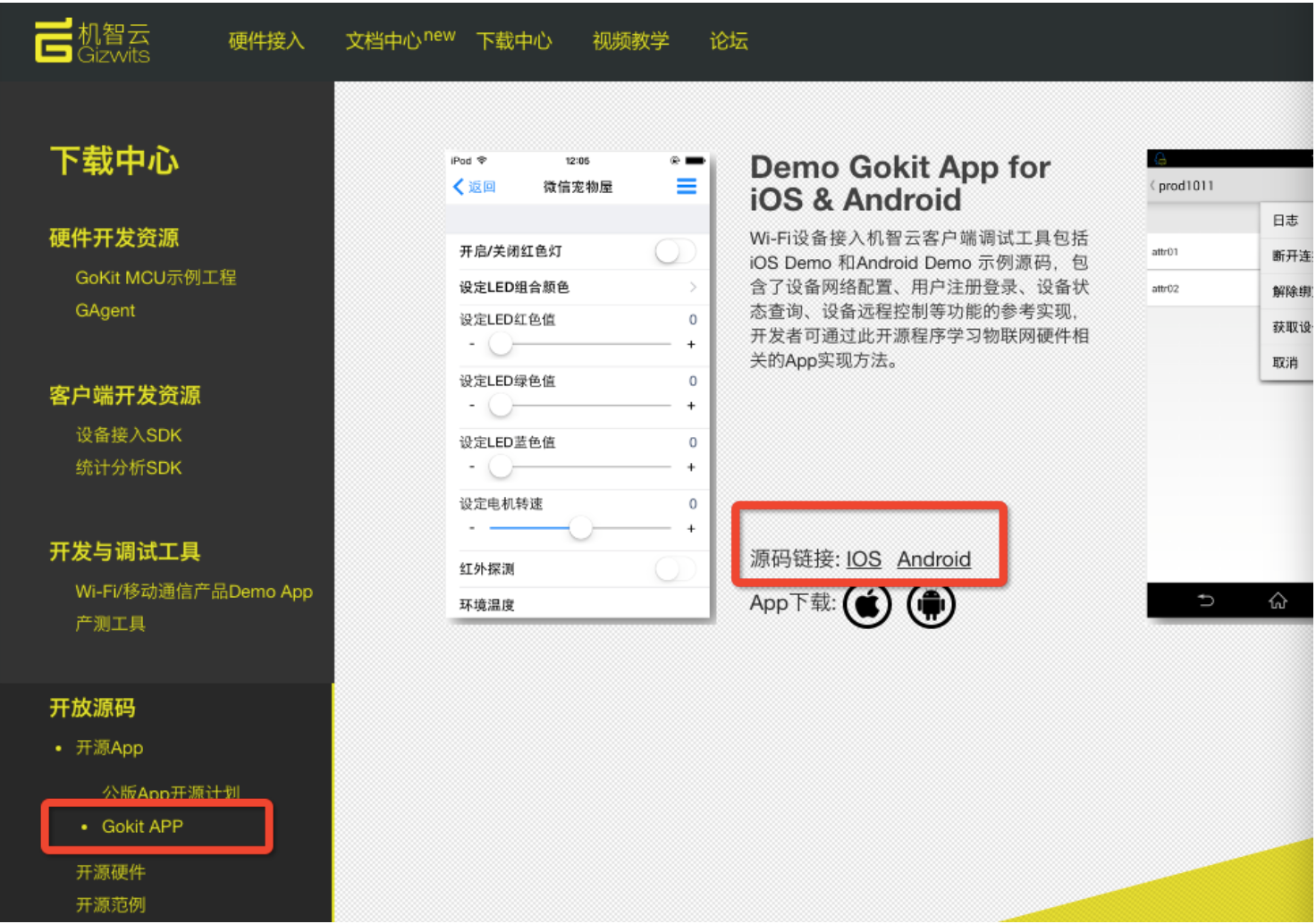1316x924 pixels.
Task: Tap the back arrow labeled 返回
Action: point(474,187)
